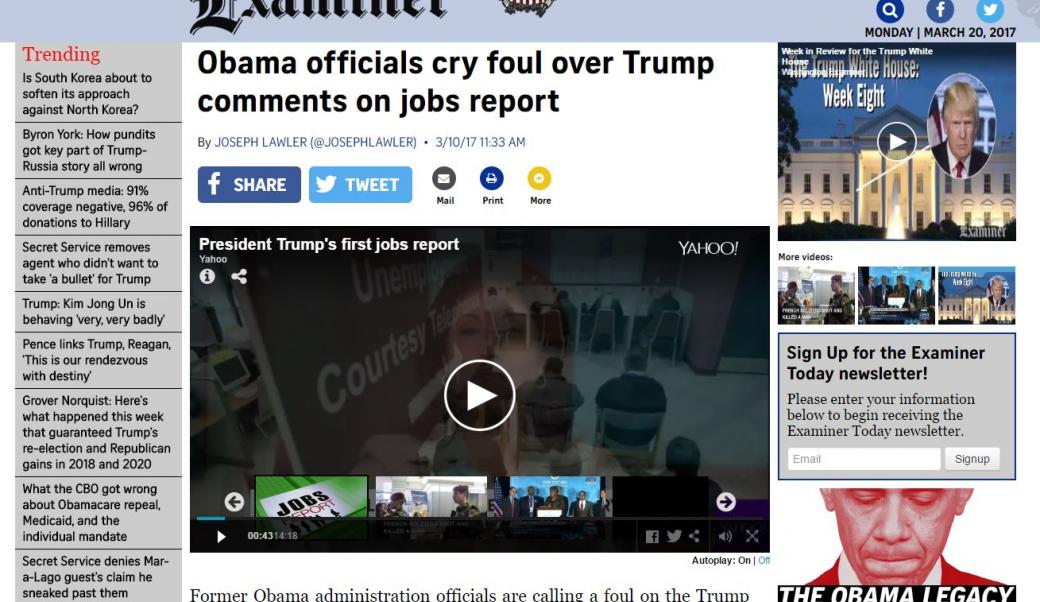Email the article with the Mail icon
The height and width of the screenshot is (602, 1040).
pos(444,178)
